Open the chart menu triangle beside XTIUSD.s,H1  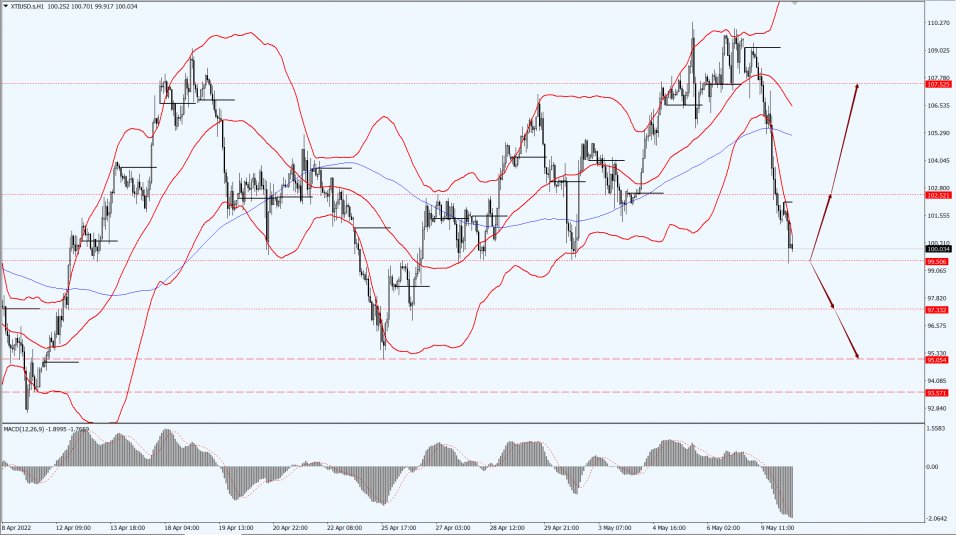pyautogui.click(x=6, y=7)
